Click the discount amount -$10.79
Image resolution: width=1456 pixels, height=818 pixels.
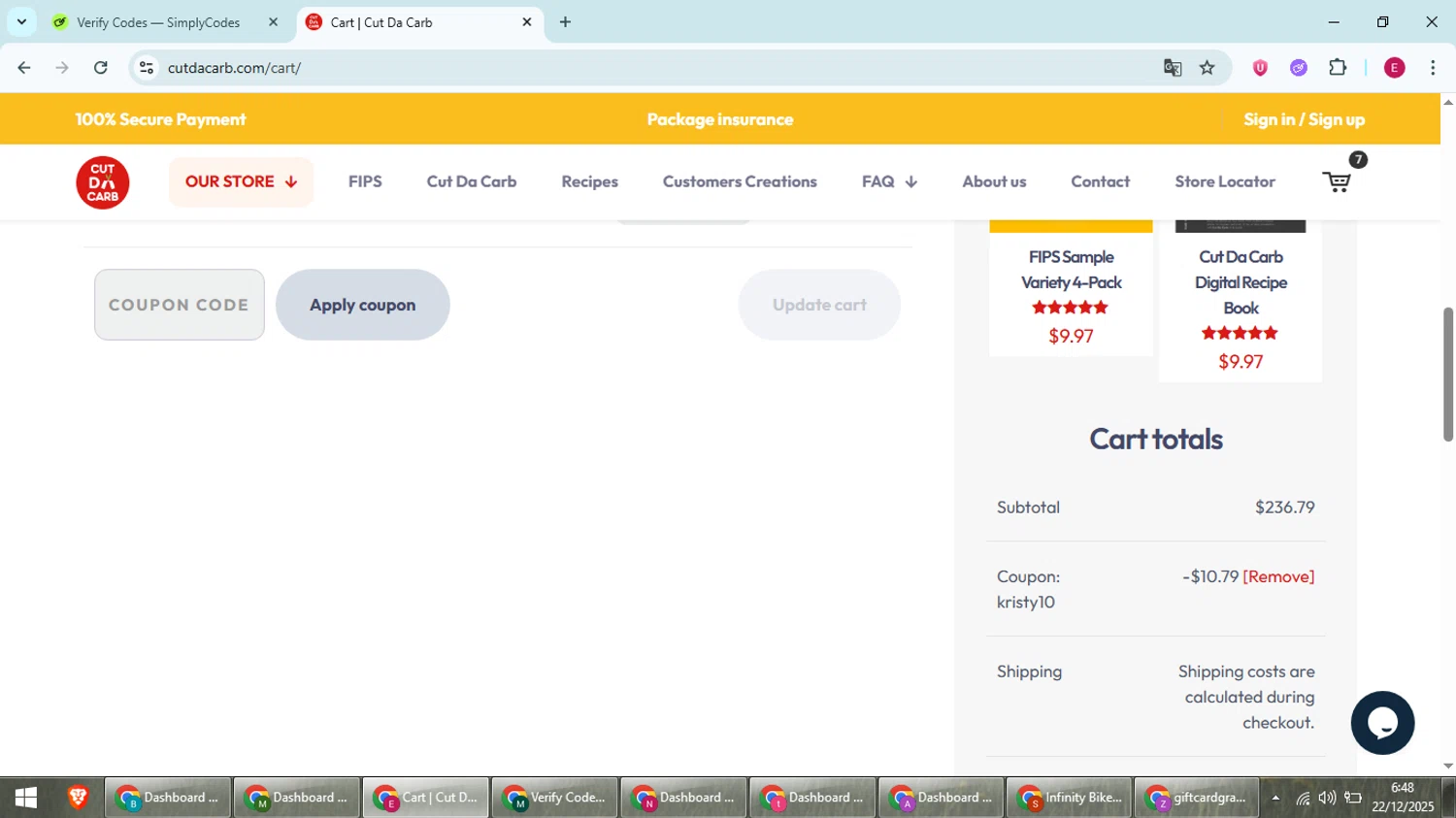pyautogui.click(x=1210, y=576)
